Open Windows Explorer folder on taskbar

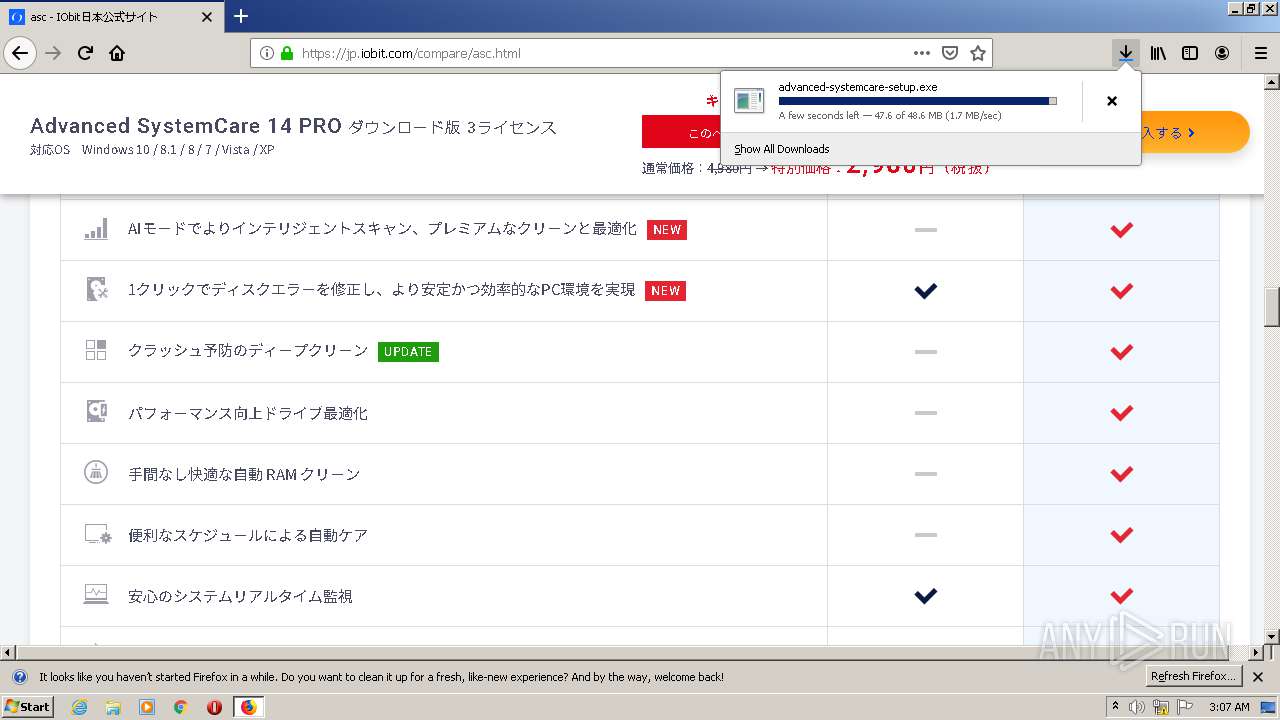[x=113, y=707]
